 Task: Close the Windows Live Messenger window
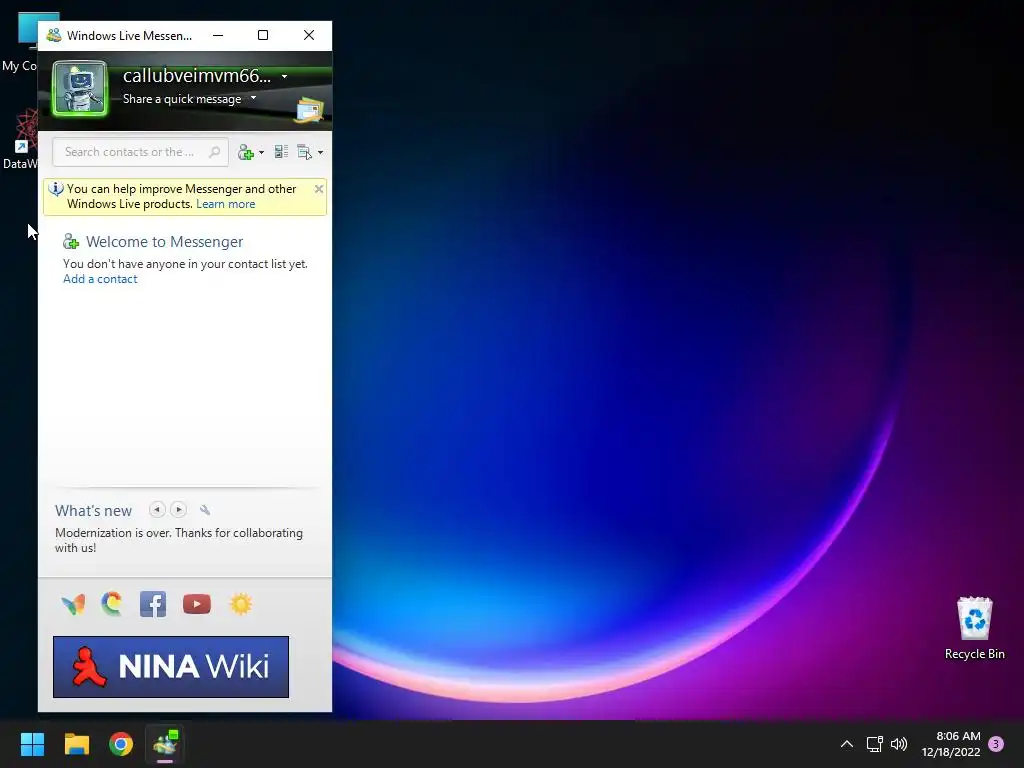click(x=309, y=35)
